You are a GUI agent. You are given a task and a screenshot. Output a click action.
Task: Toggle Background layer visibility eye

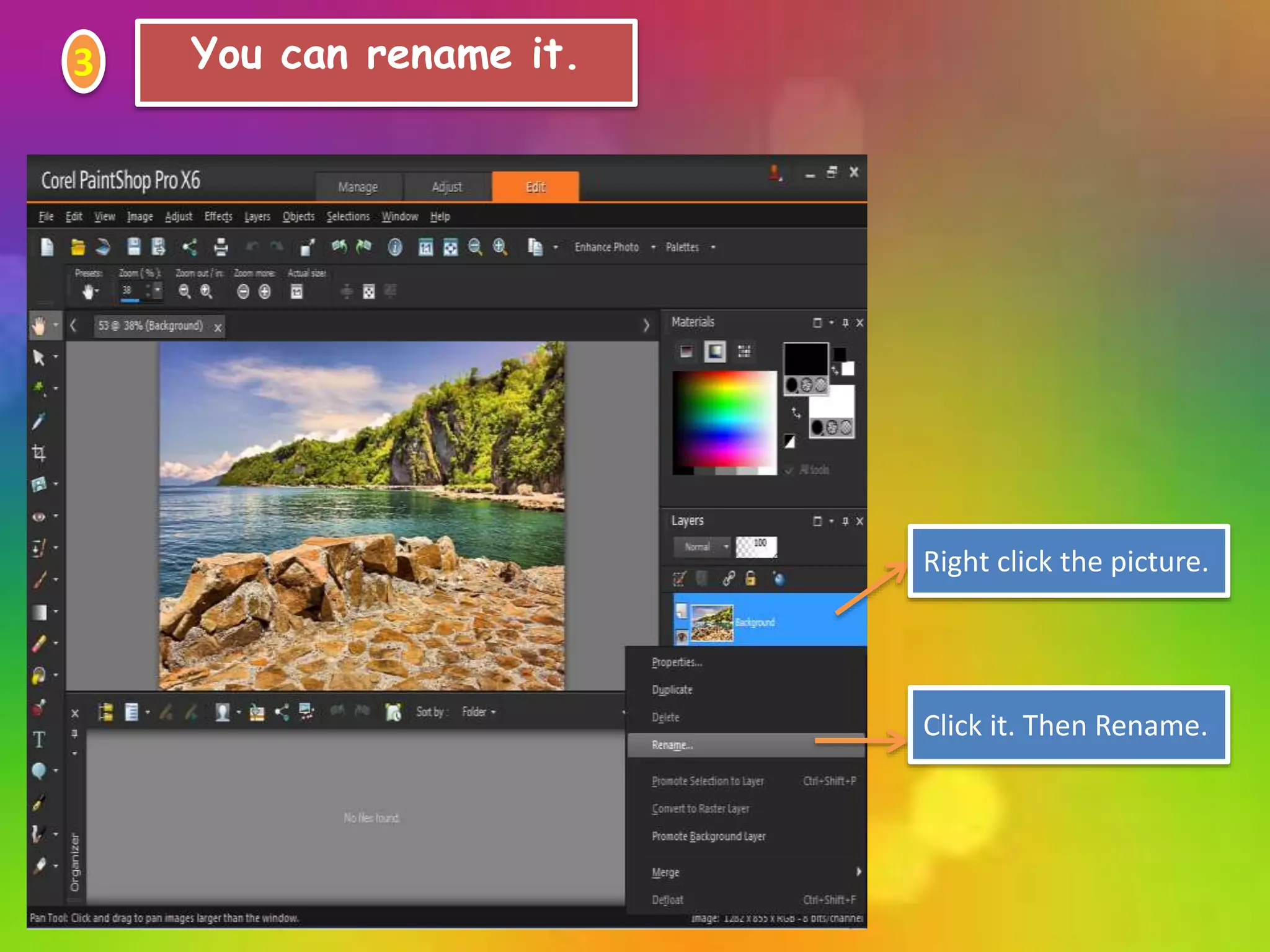click(x=682, y=637)
